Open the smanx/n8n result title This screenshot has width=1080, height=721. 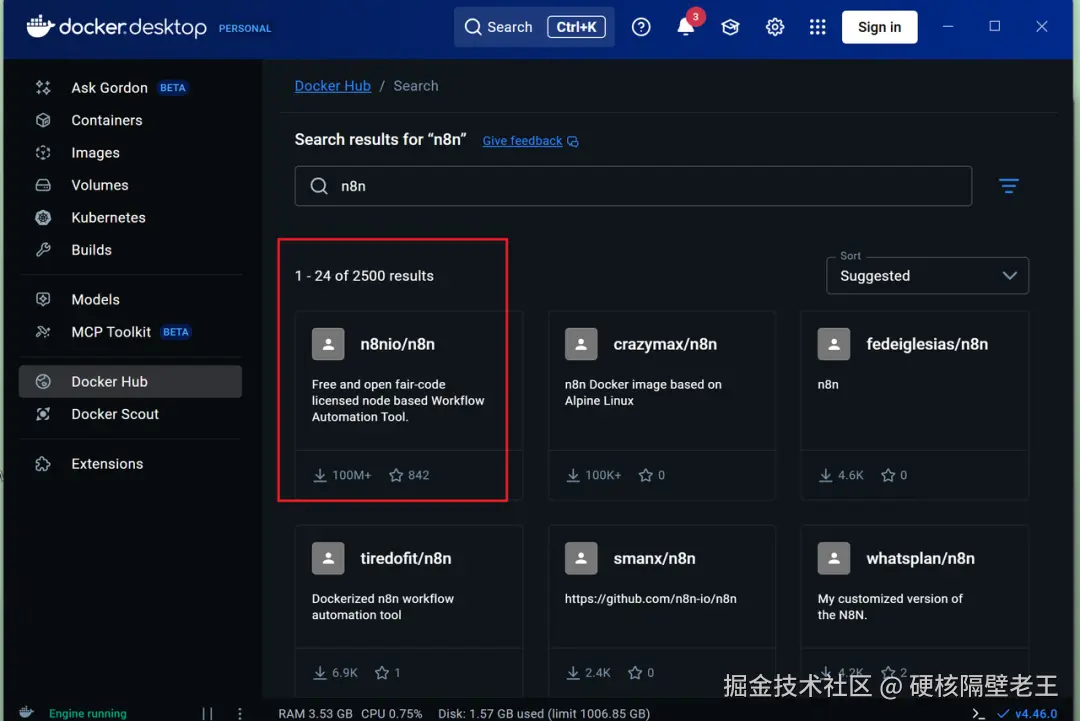[x=654, y=558]
